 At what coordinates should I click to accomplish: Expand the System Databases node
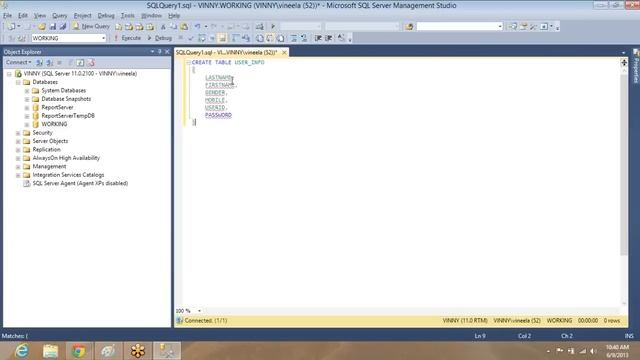click(x=27, y=91)
